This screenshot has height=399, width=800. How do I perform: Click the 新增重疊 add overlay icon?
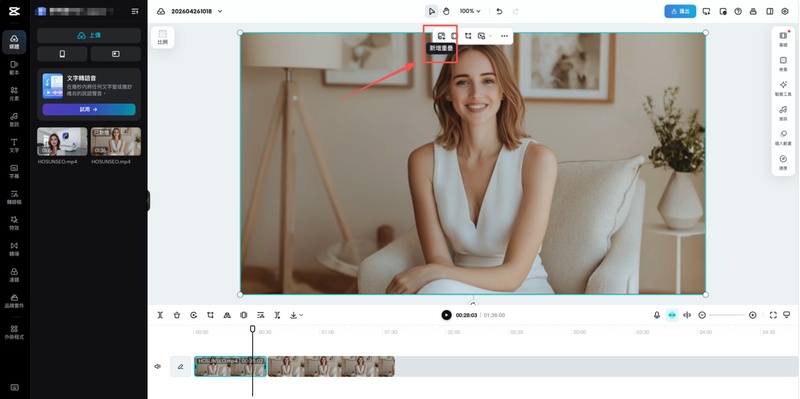pyautogui.click(x=441, y=36)
